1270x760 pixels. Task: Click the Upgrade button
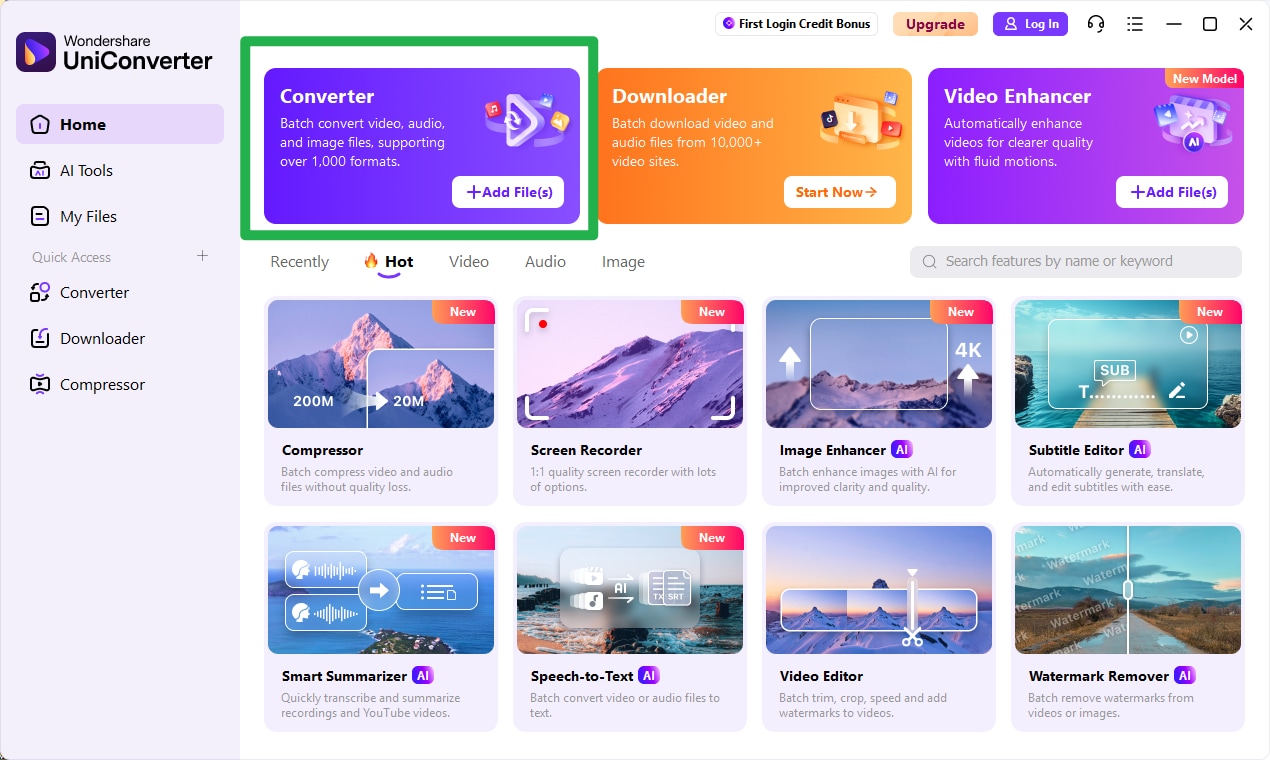pos(935,24)
